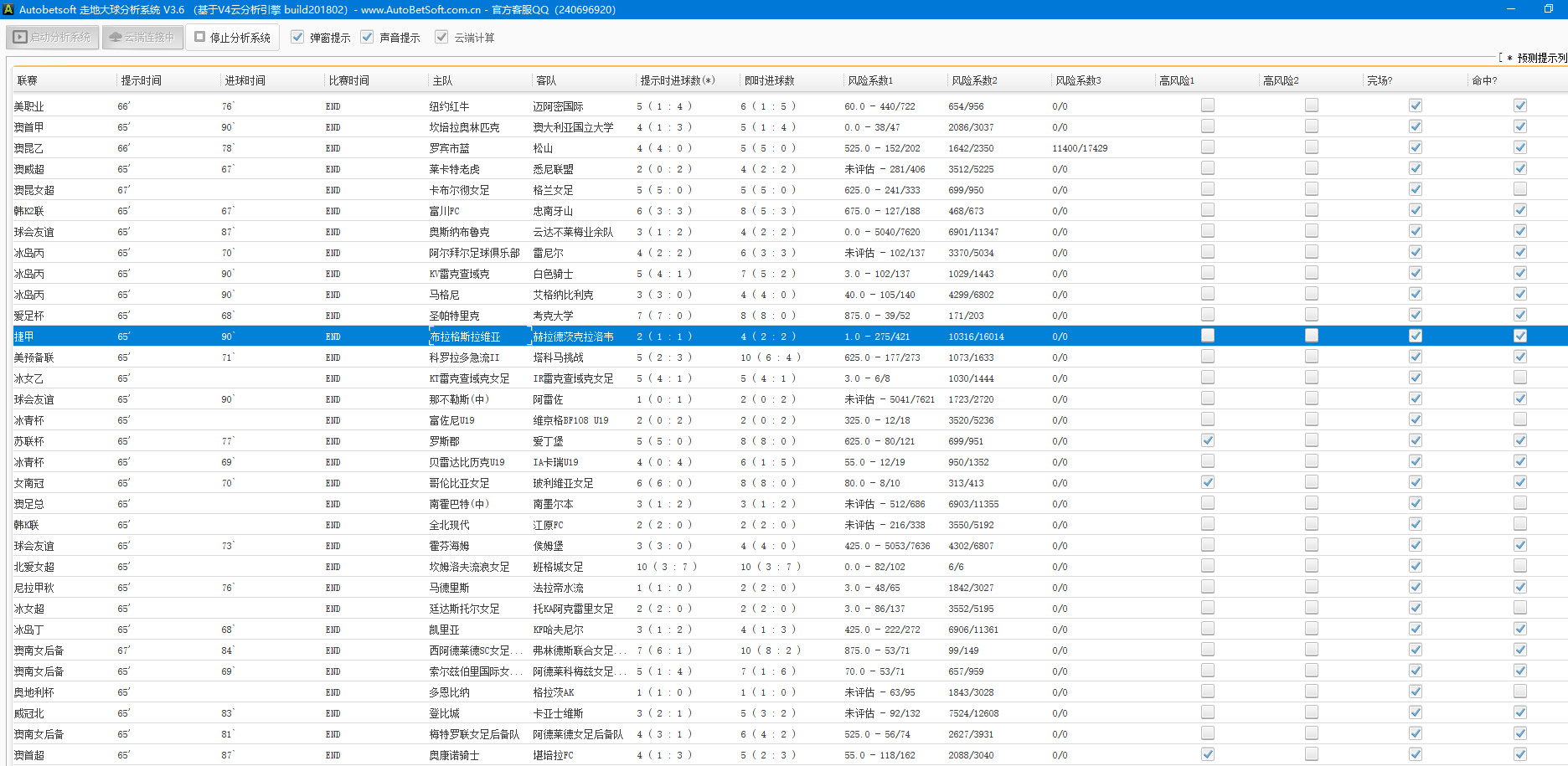Minimize the Autobetsoft window
Image resolution: width=1568 pixels, height=766 pixels.
click(x=1511, y=9)
